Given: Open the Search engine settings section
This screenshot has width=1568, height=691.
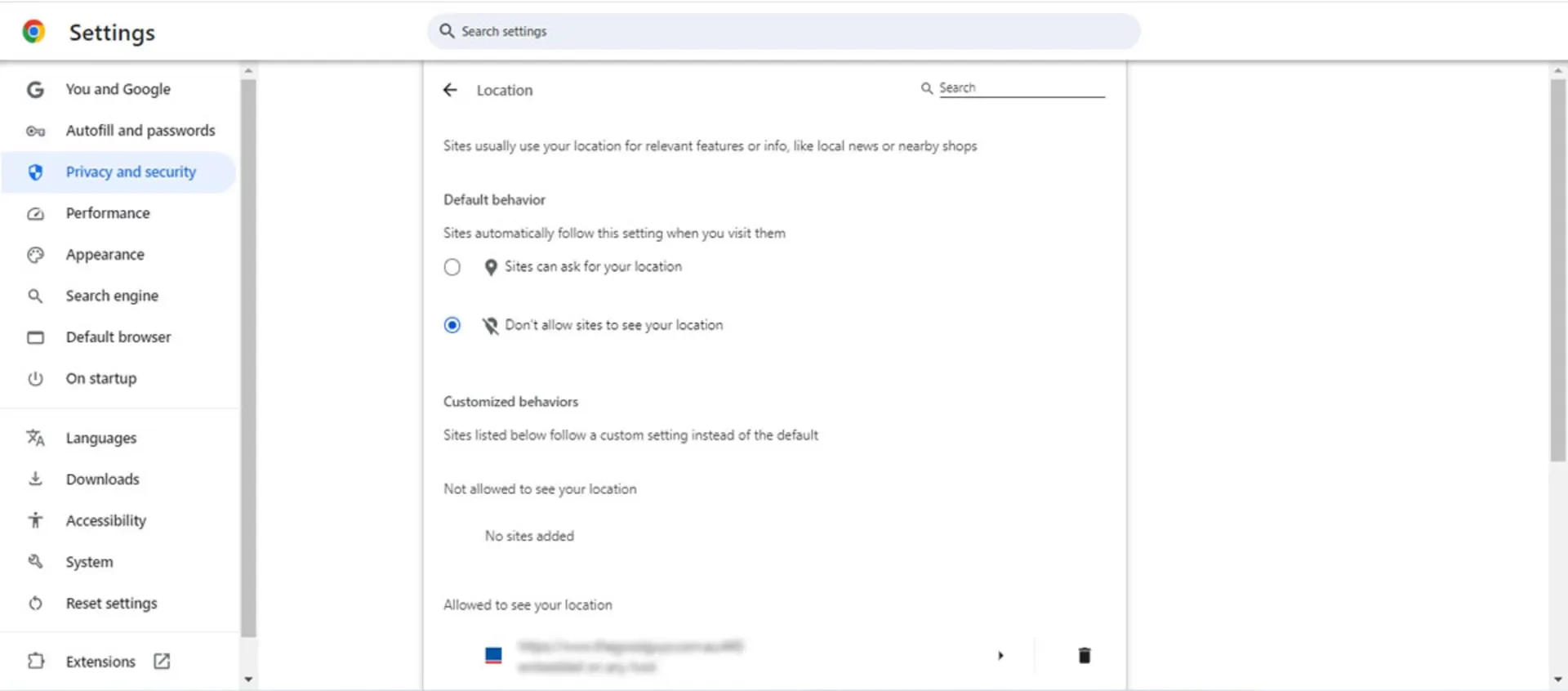Looking at the screenshot, I should pos(112,296).
